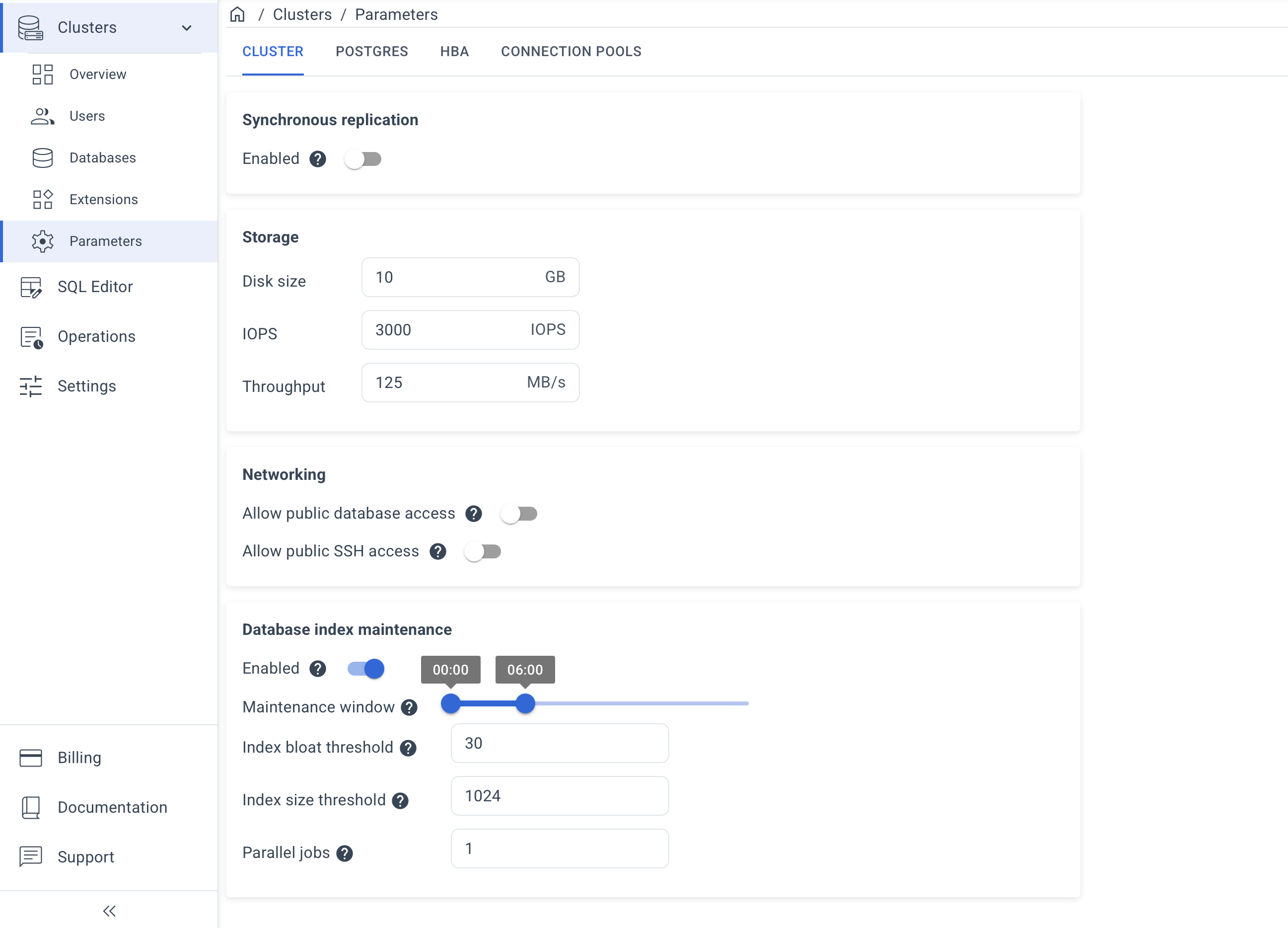Open Documentation link
The height and width of the screenshot is (928, 1288).
click(109, 807)
